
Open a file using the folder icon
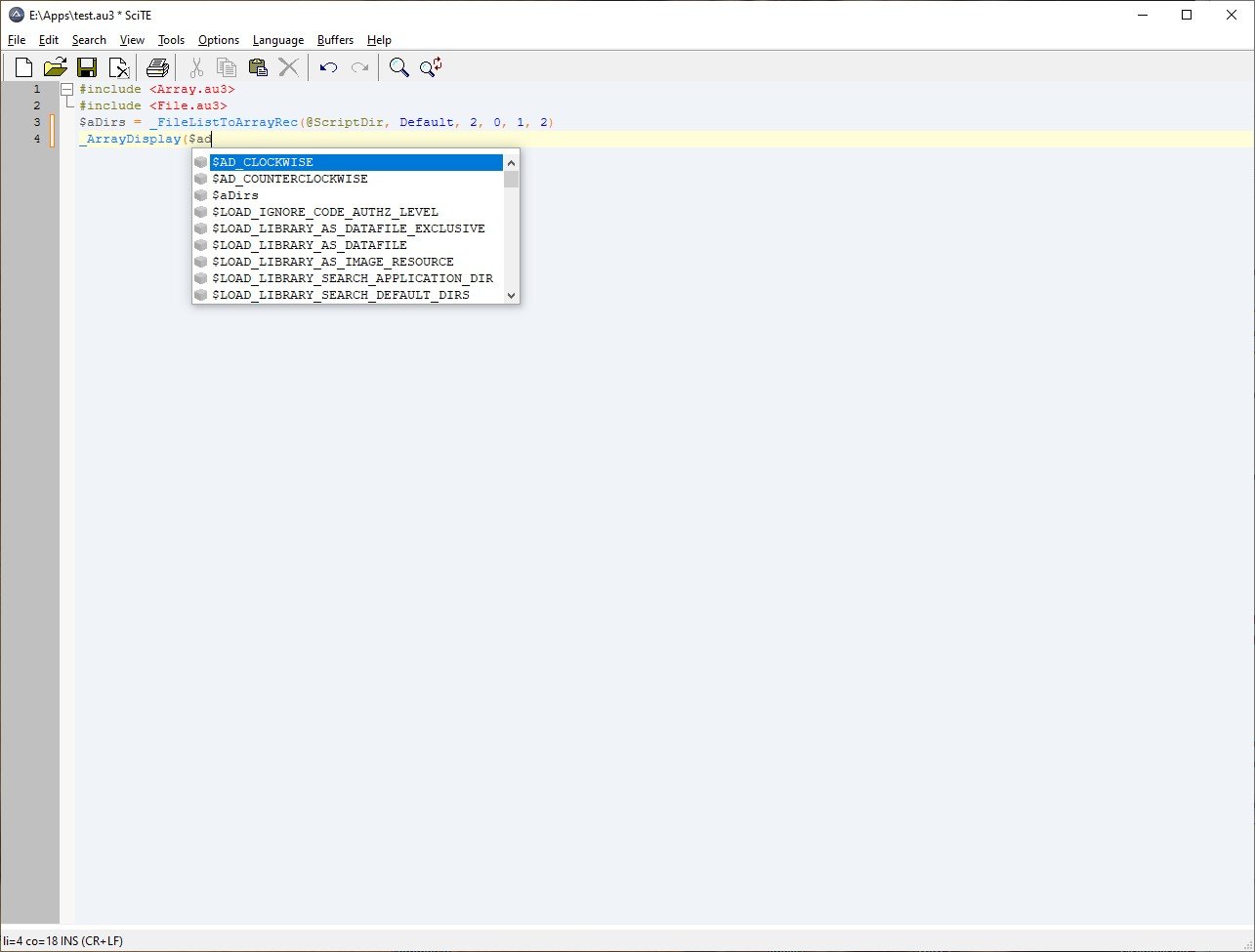[x=55, y=67]
